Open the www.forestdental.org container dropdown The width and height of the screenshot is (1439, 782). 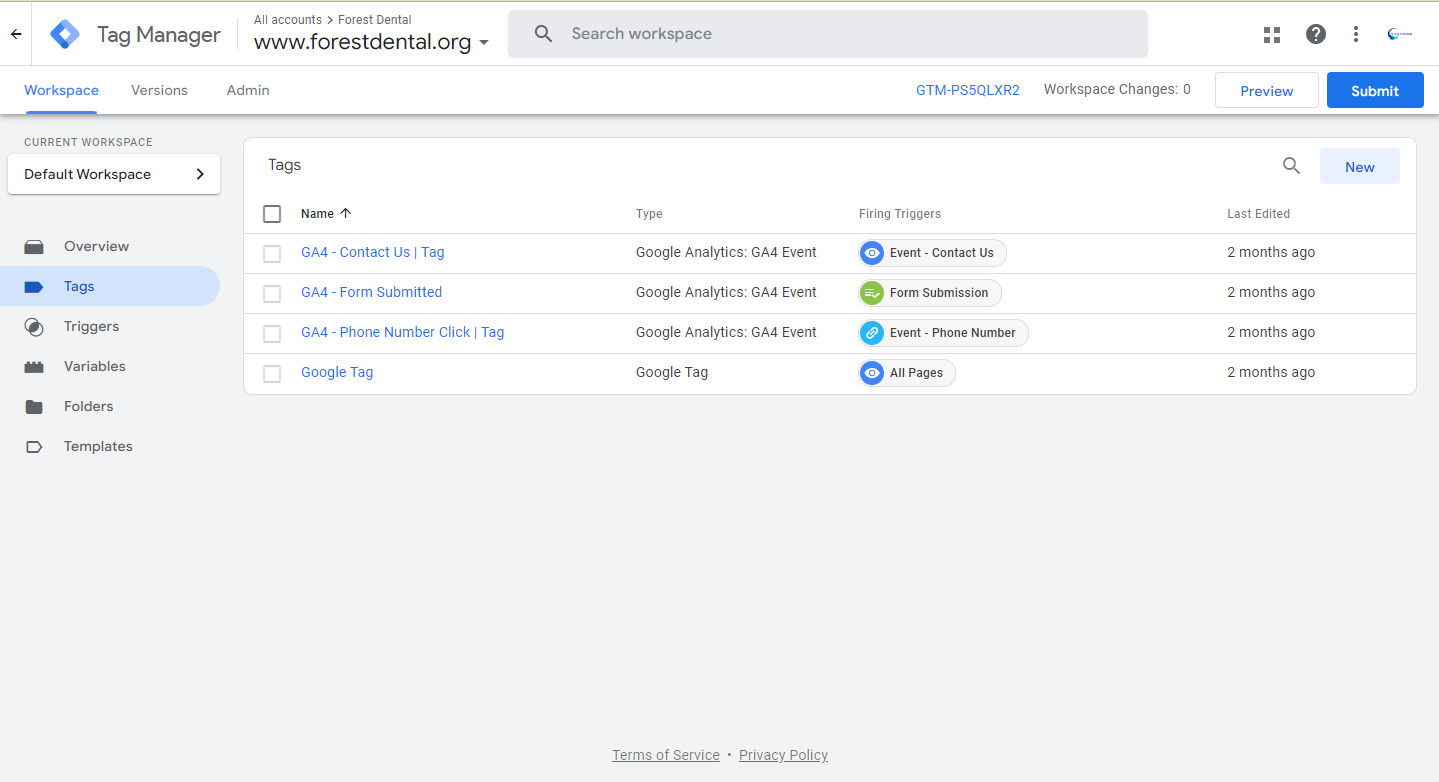[x=371, y=43]
